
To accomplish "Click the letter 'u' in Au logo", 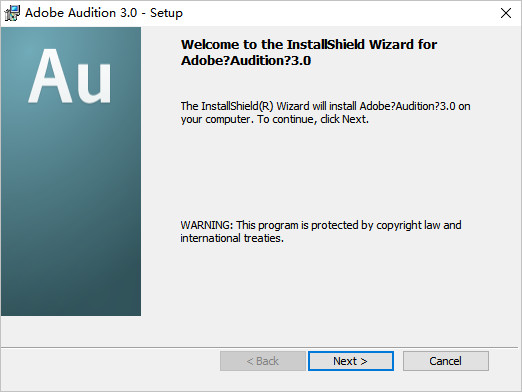I will pyautogui.click(x=94, y=83).
